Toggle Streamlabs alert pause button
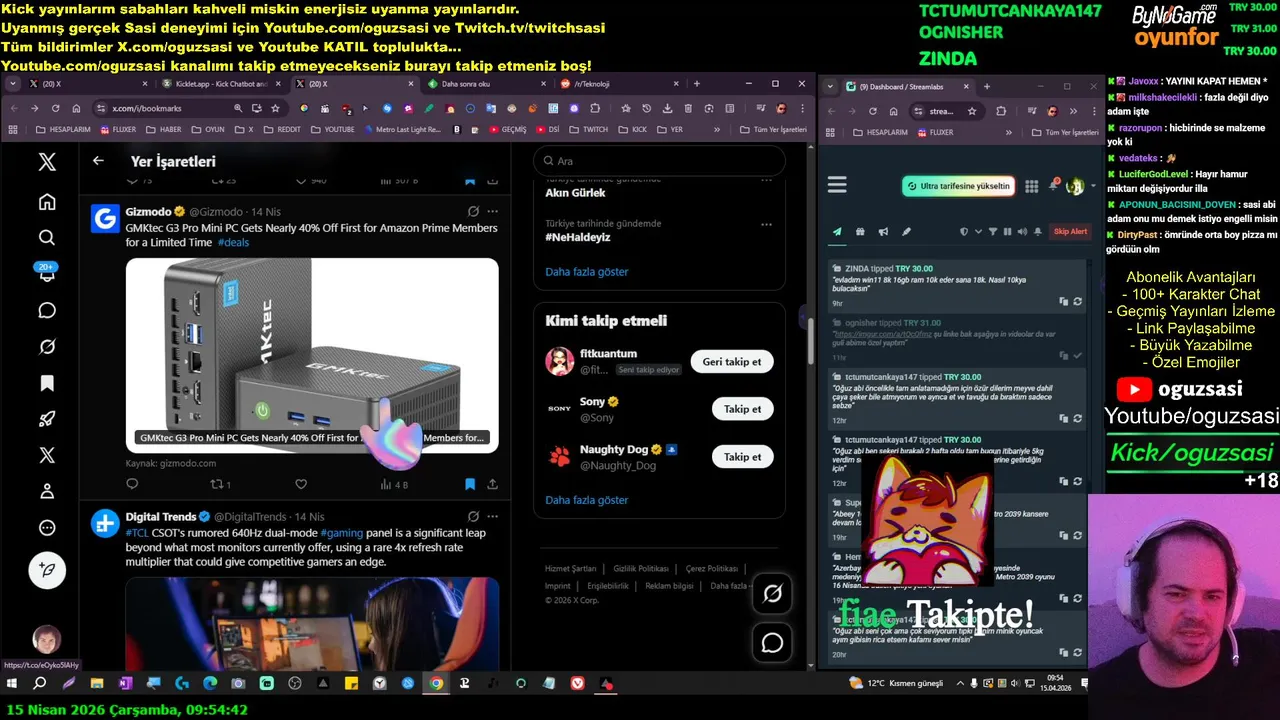This screenshot has width=1280, height=720. pyautogui.click(x=1007, y=231)
